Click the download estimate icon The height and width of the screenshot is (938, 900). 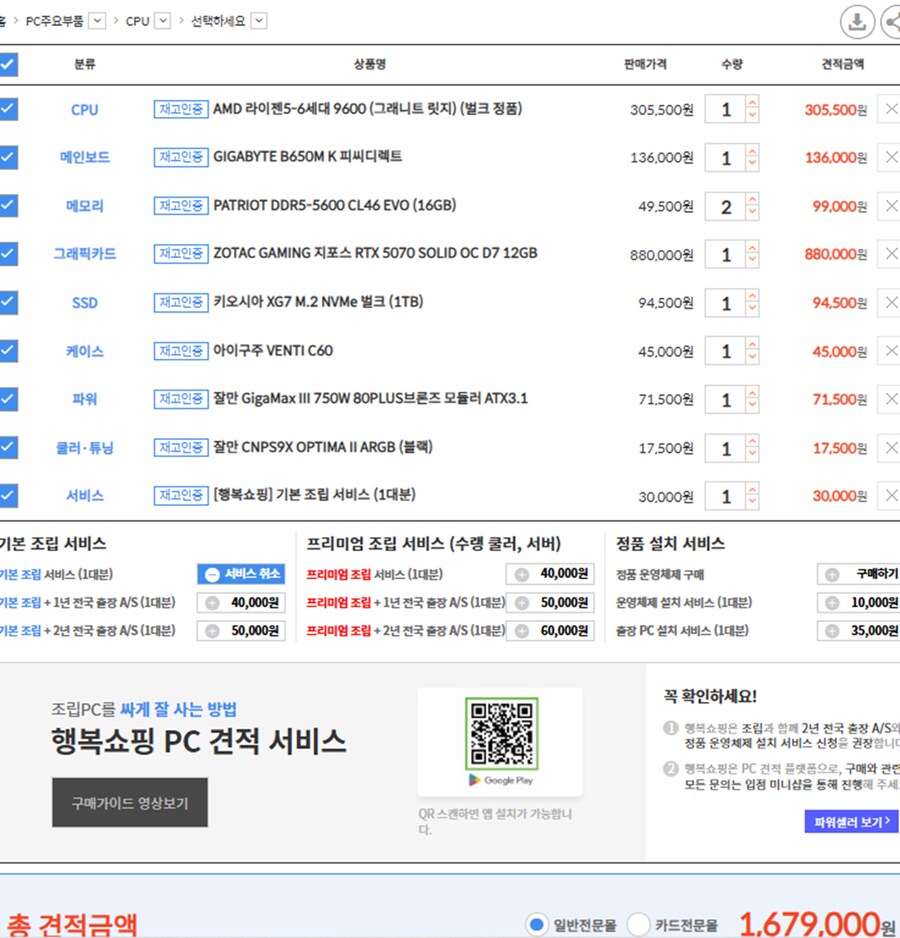point(857,22)
